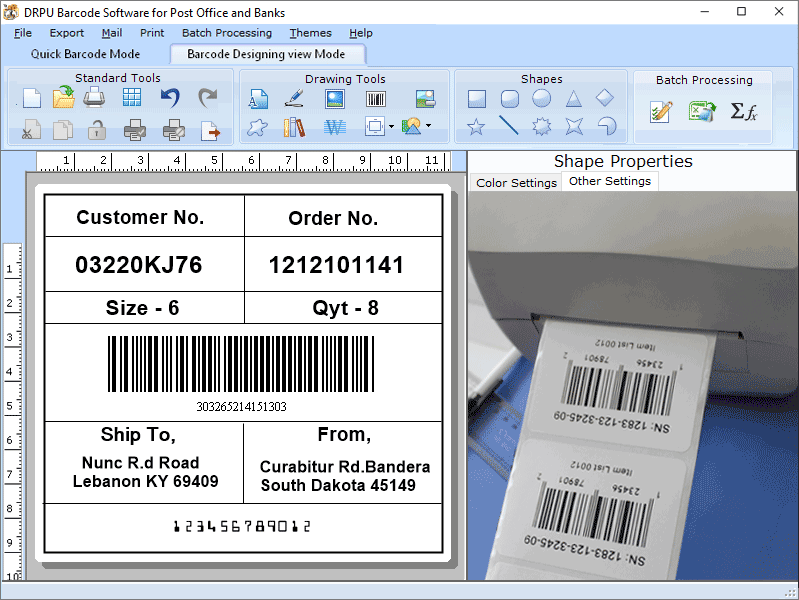The image size is (799, 600).
Task: Open the Print menu
Action: pyautogui.click(x=152, y=33)
